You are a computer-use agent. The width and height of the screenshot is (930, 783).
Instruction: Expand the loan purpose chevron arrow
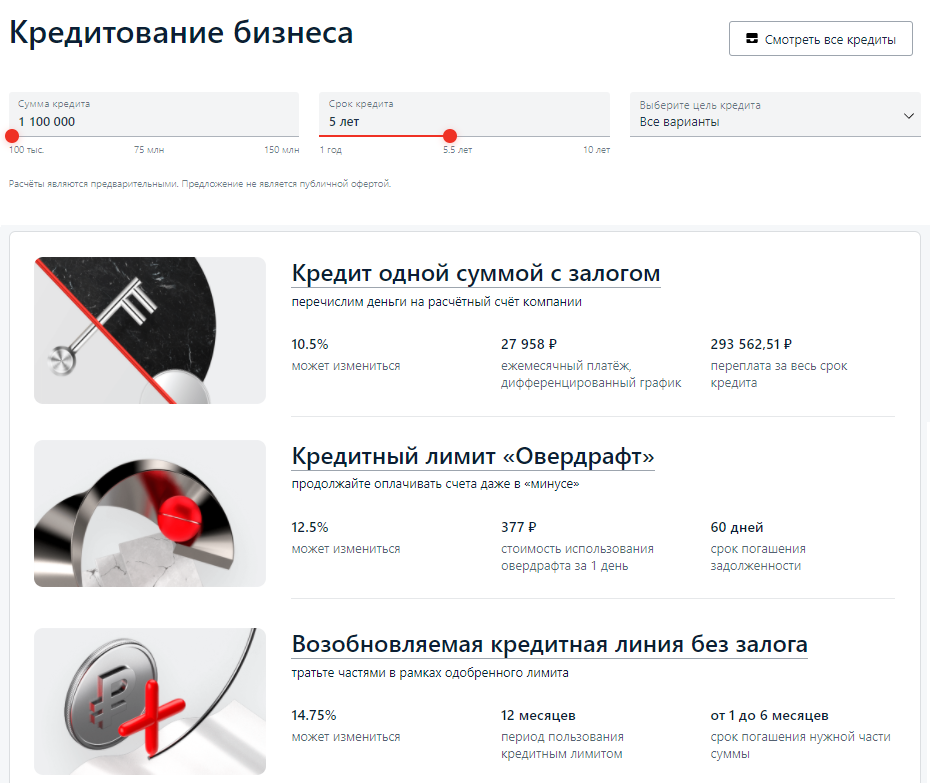[908, 116]
